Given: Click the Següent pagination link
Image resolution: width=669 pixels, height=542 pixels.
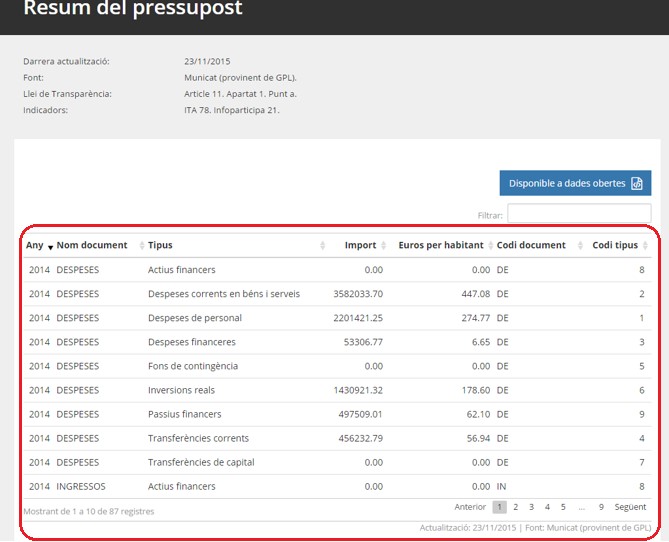Looking at the screenshot, I should [x=630, y=507].
